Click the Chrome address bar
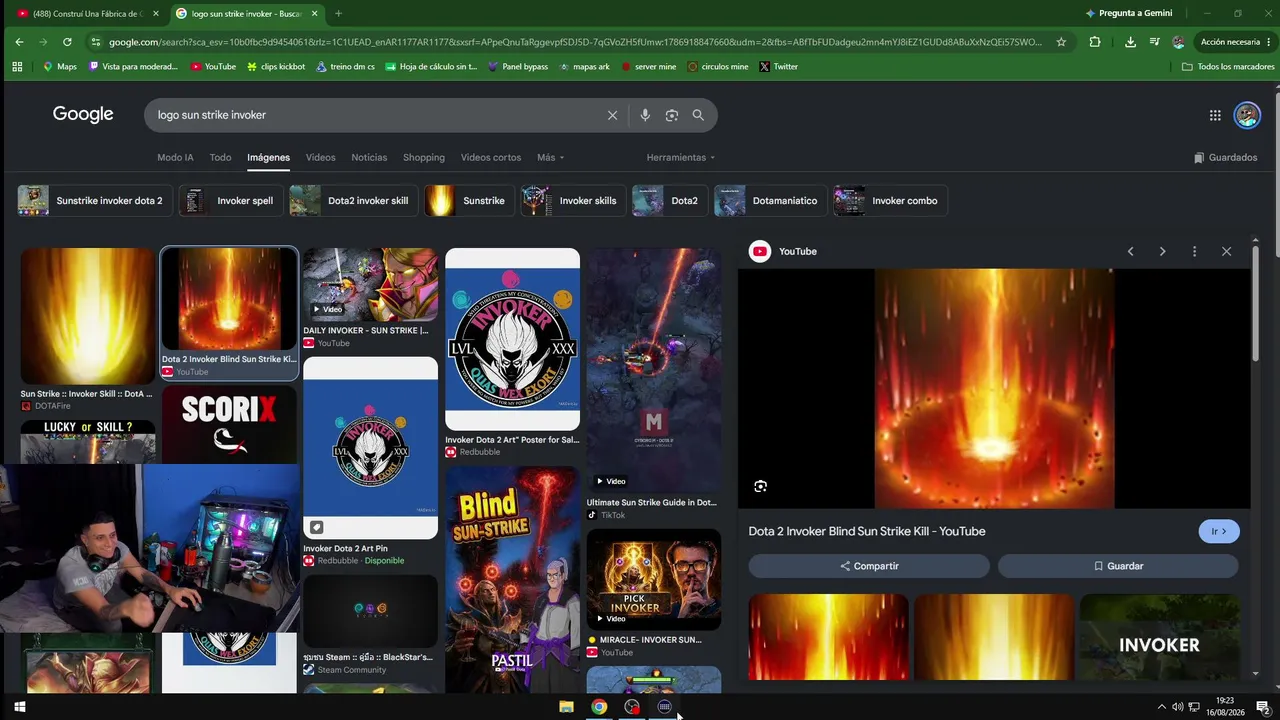This screenshot has height=720, width=1280. pos(575,42)
